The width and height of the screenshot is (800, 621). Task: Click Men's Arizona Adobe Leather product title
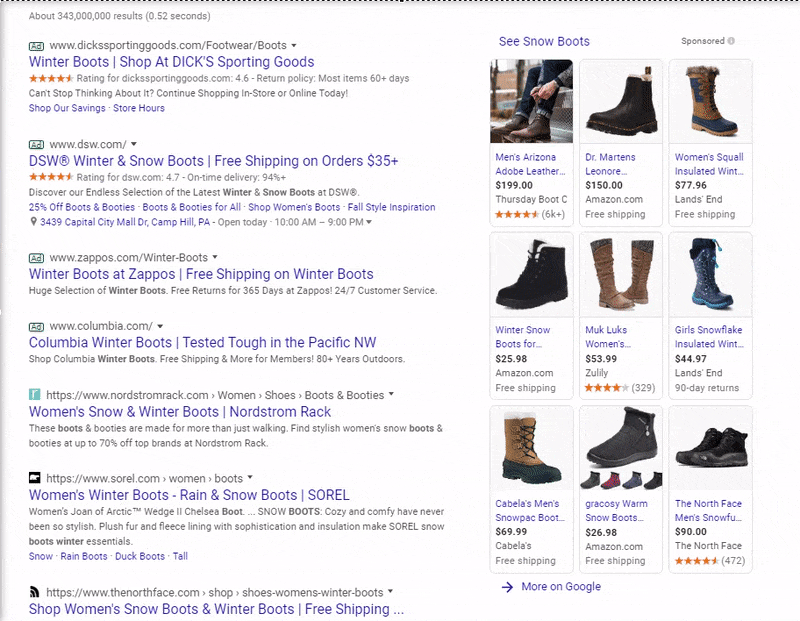(x=530, y=164)
